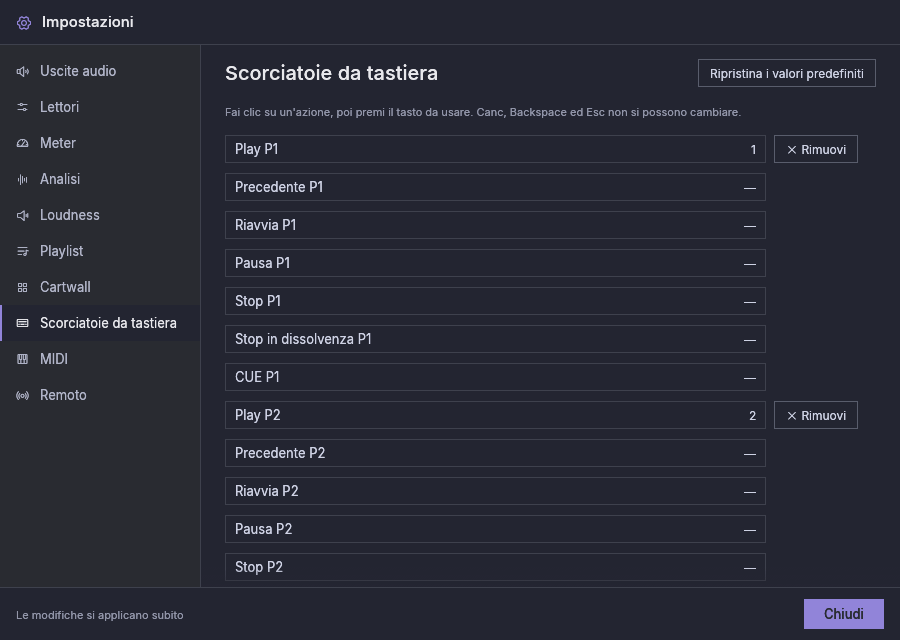The image size is (900, 640).
Task: Open the Analisi section
Action: pyautogui.click(x=100, y=180)
